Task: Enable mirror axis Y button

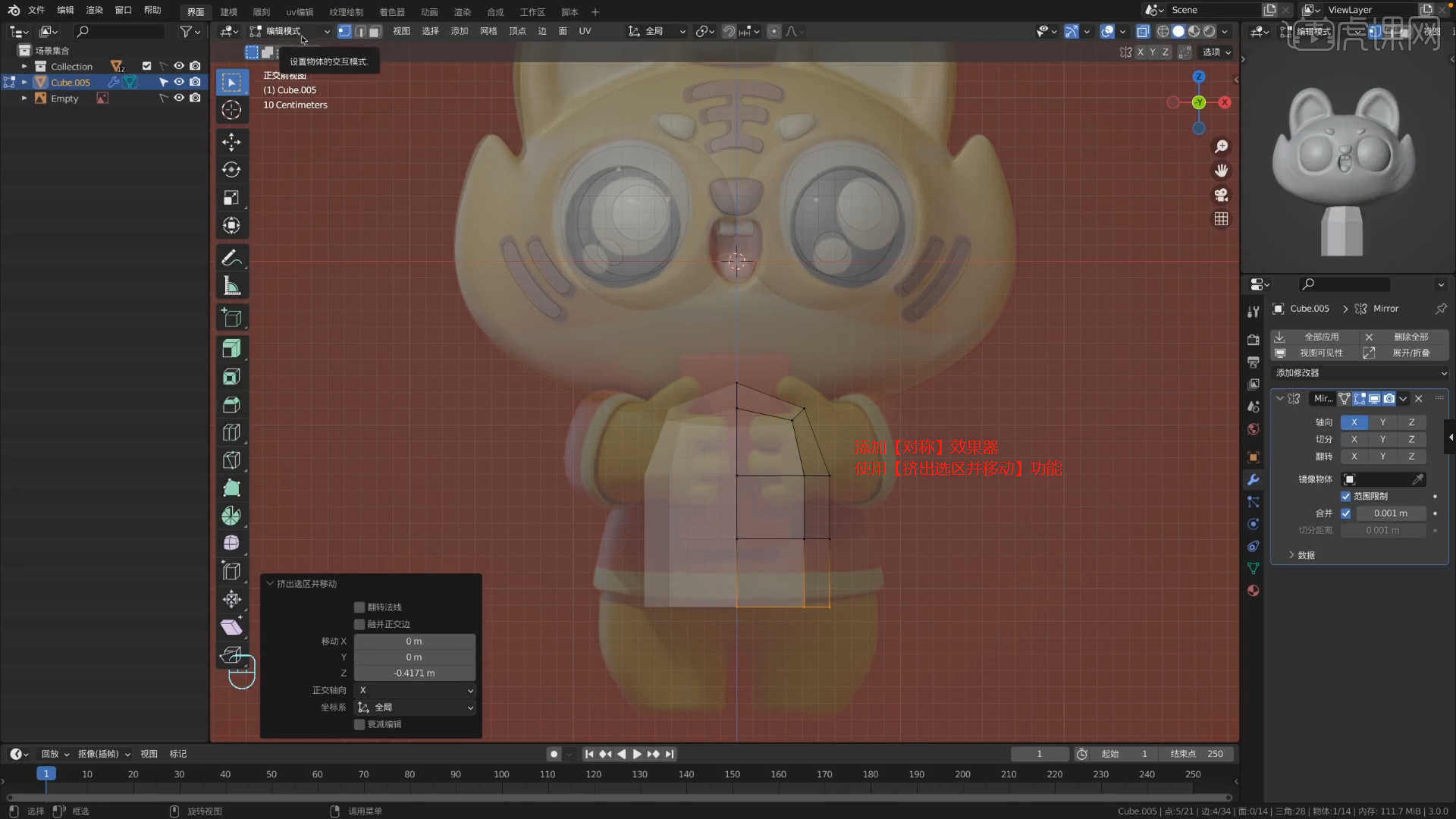Action: coord(1382,422)
